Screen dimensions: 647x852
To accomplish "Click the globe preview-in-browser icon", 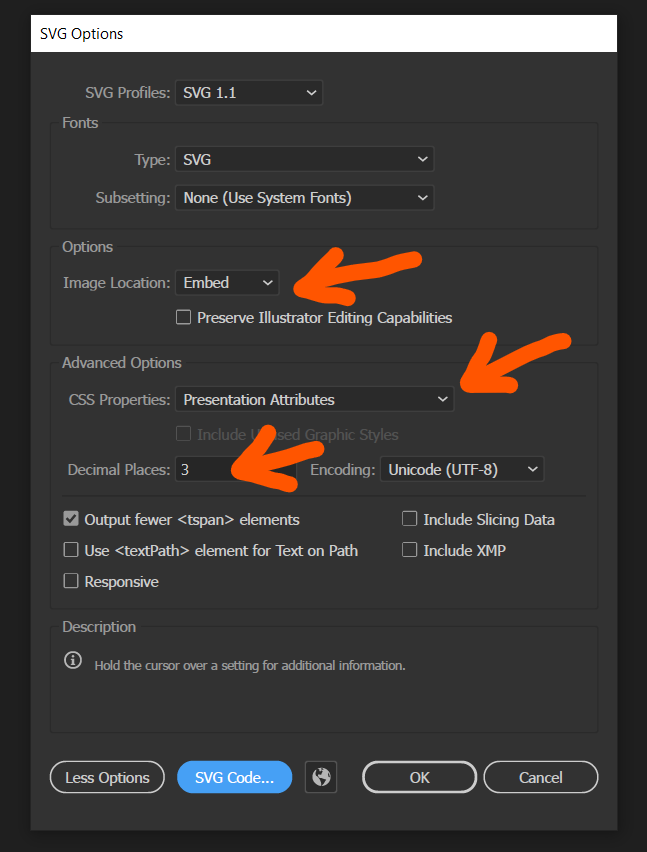I will 322,777.
